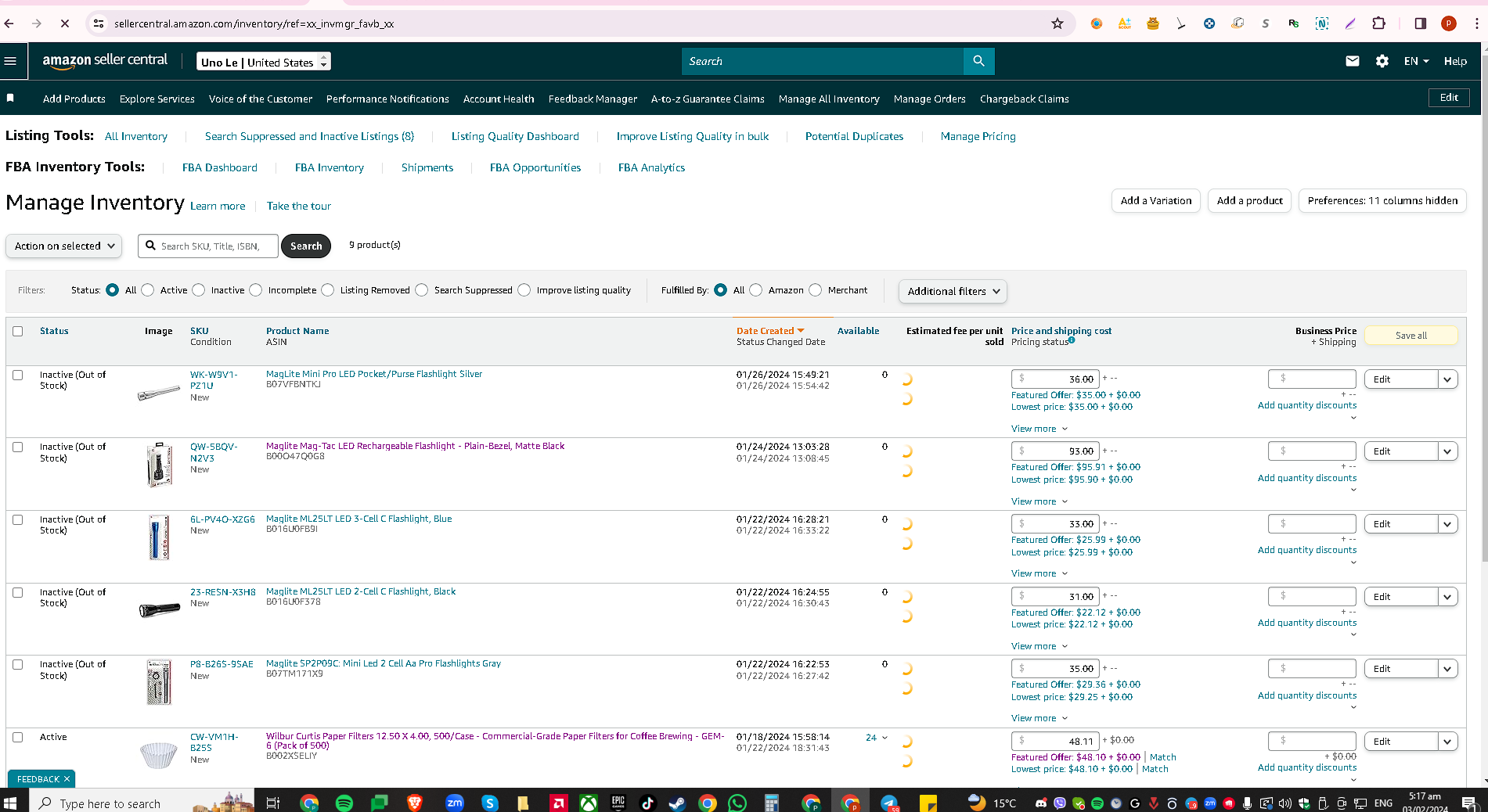
Task: Select Fulfilled By Merchant radio button
Action: [816, 290]
